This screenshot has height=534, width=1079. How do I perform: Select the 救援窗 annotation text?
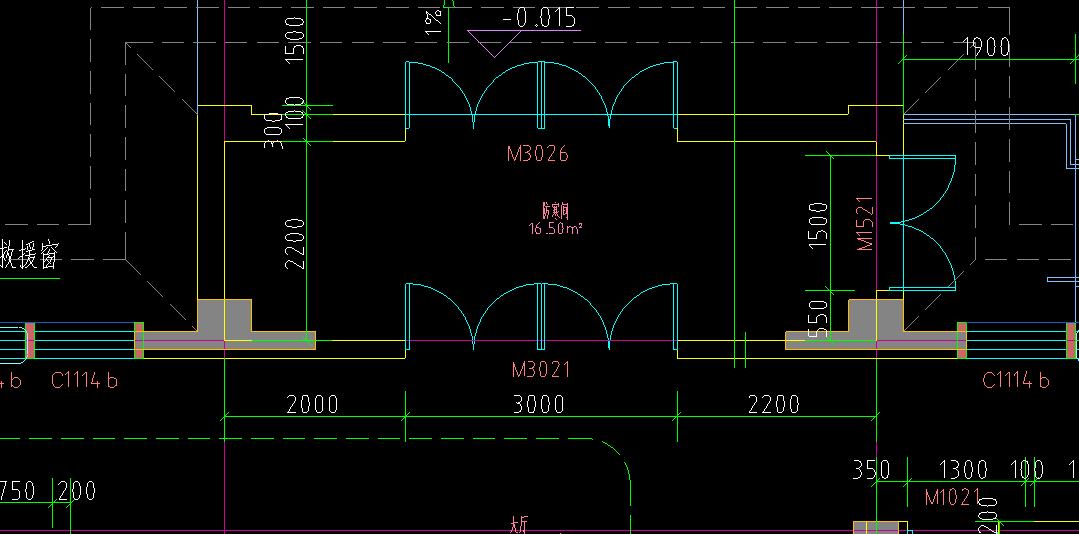30,255
